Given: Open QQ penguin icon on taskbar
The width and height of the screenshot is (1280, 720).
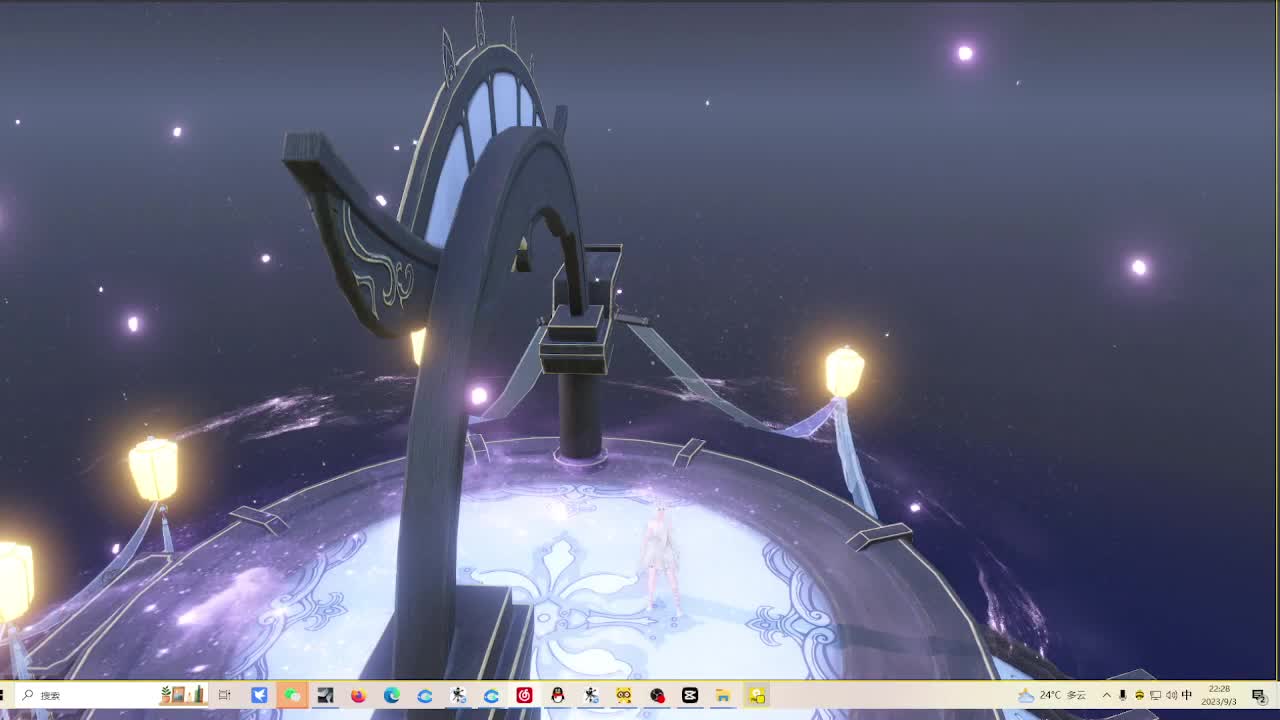Looking at the screenshot, I should coord(557,695).
